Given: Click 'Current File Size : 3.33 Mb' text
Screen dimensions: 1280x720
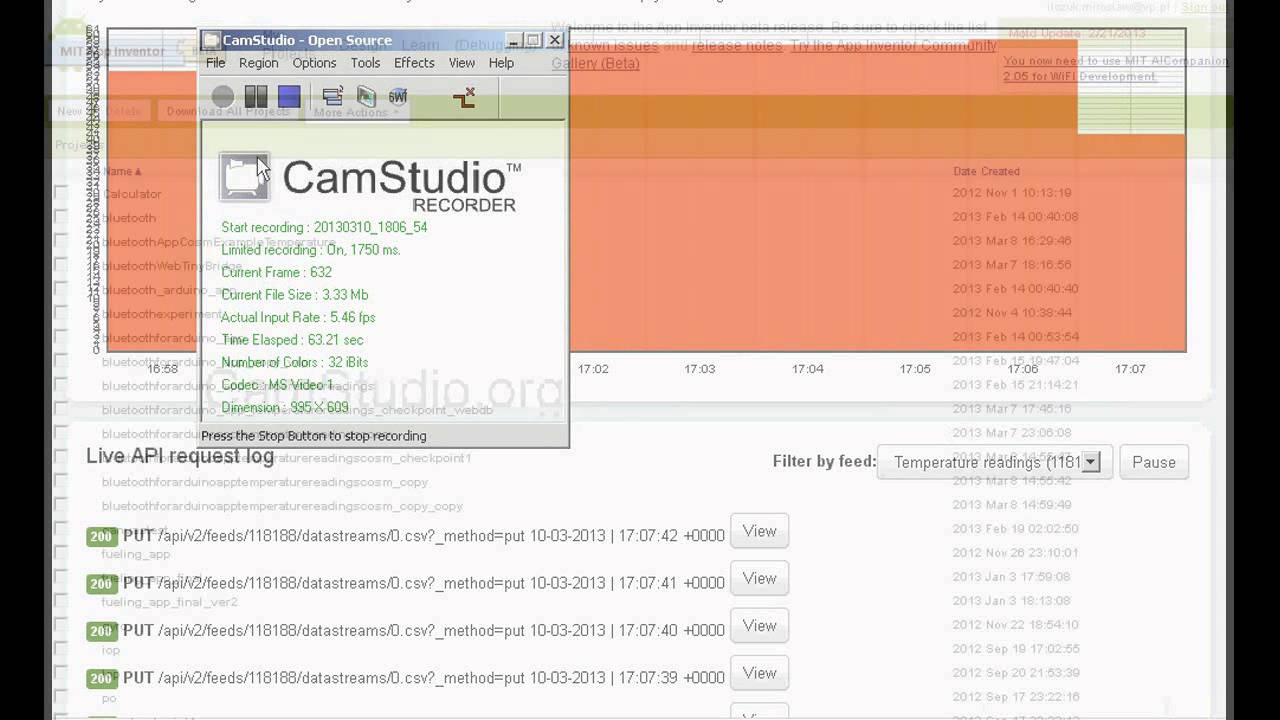Looking at the screenshot, I should coord(295,295).
